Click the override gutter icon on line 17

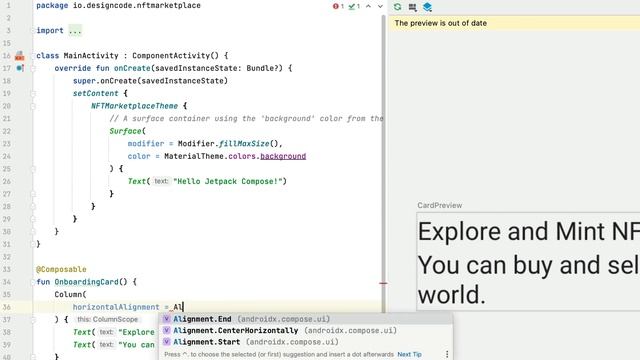coord(20,68)
